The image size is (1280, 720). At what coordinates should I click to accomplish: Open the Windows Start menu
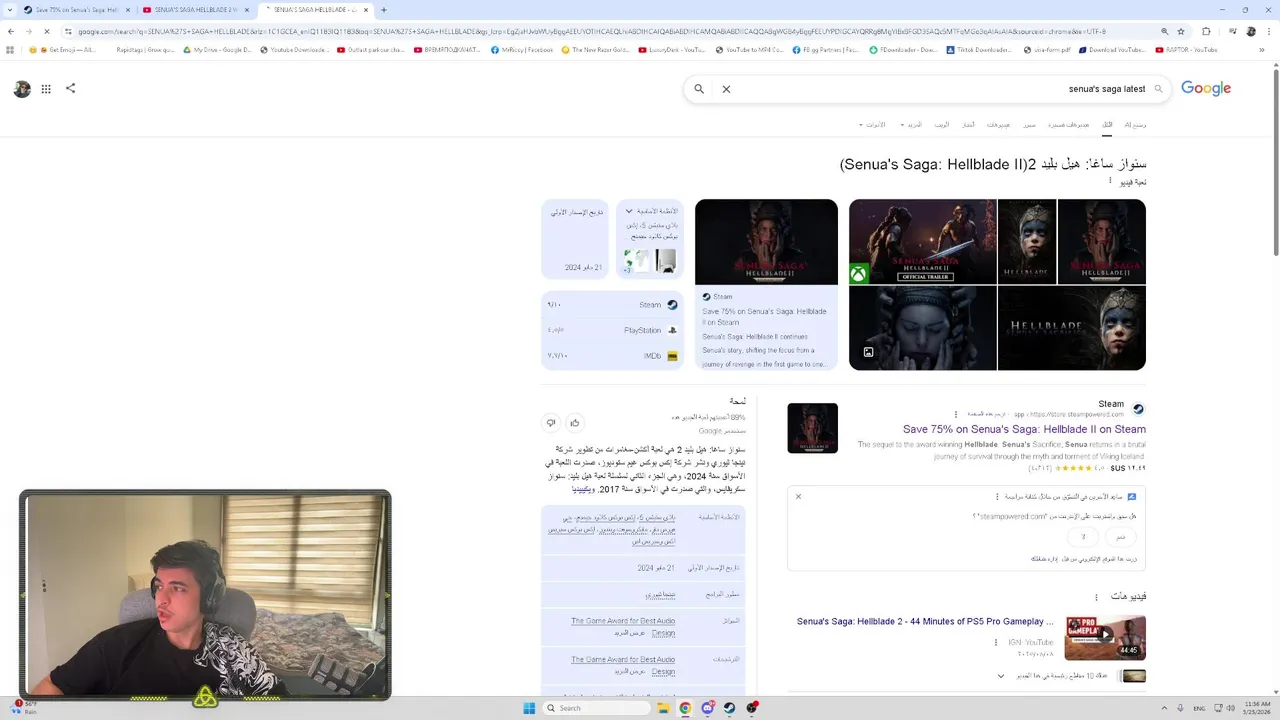529,708
